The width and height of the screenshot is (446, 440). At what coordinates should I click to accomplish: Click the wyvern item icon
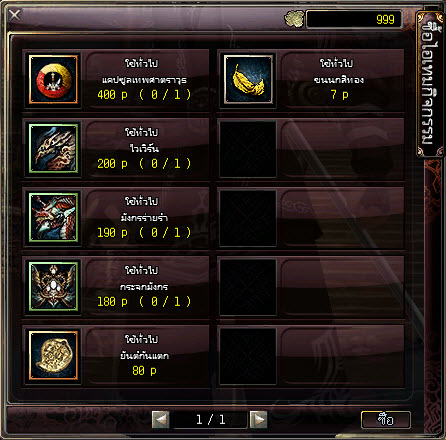(53, 149)
